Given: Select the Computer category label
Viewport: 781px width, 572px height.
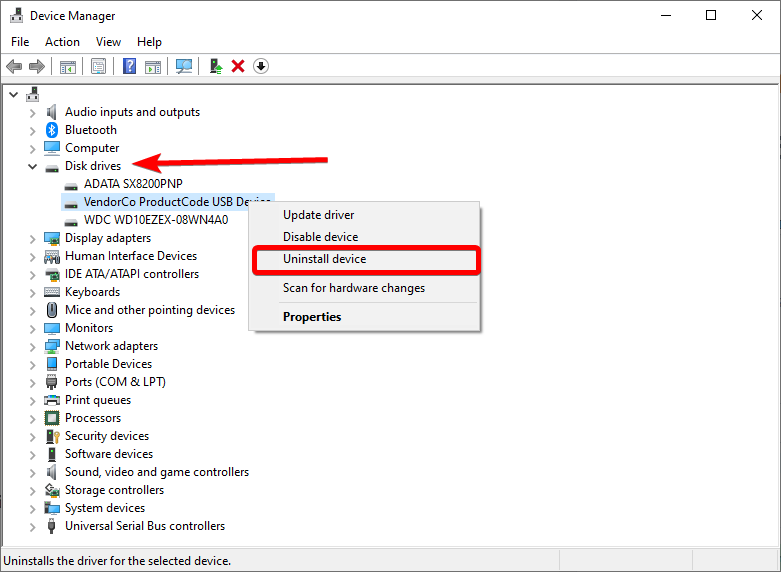Looking at the screenshot, I should 92,148.
